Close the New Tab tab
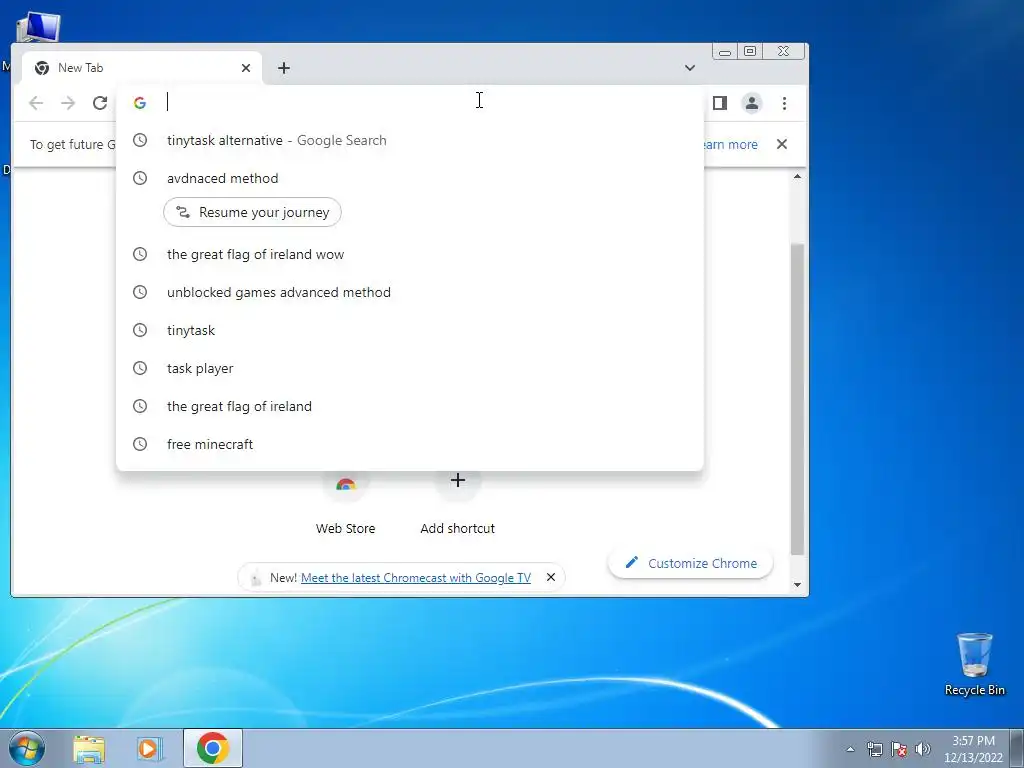Image resolution: width=1024 pixels, height=768 pixels. pos(246,68)
